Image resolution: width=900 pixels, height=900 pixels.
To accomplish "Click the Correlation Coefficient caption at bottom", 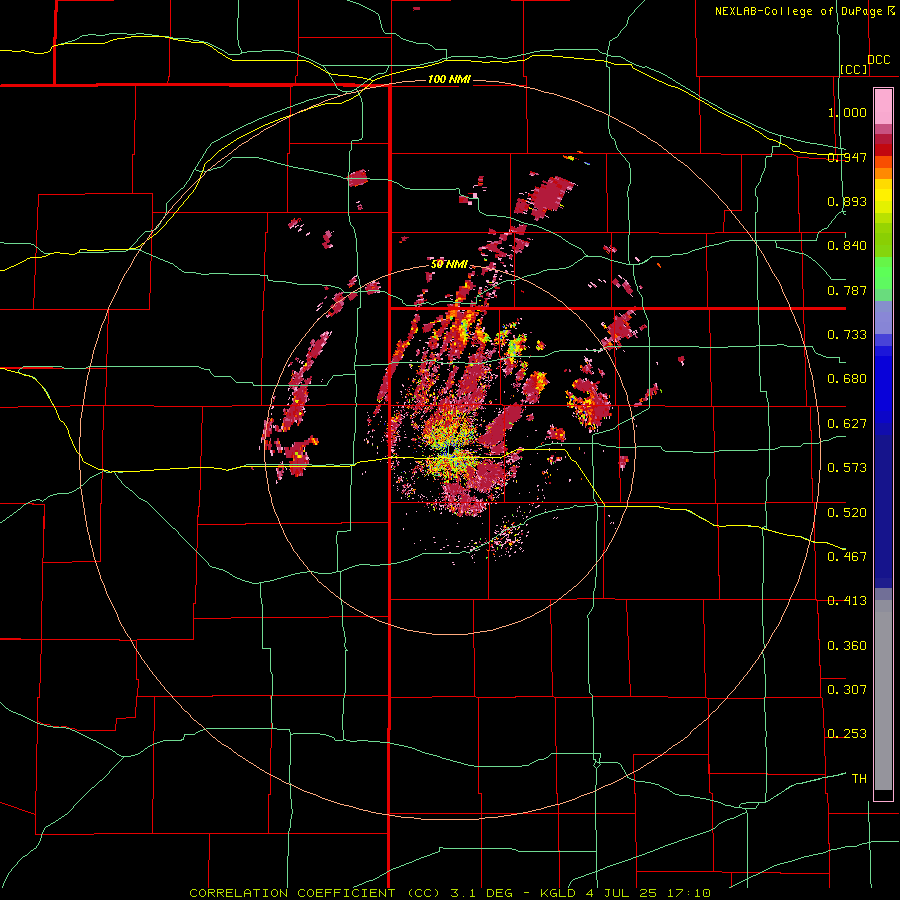I will point(450,893).
